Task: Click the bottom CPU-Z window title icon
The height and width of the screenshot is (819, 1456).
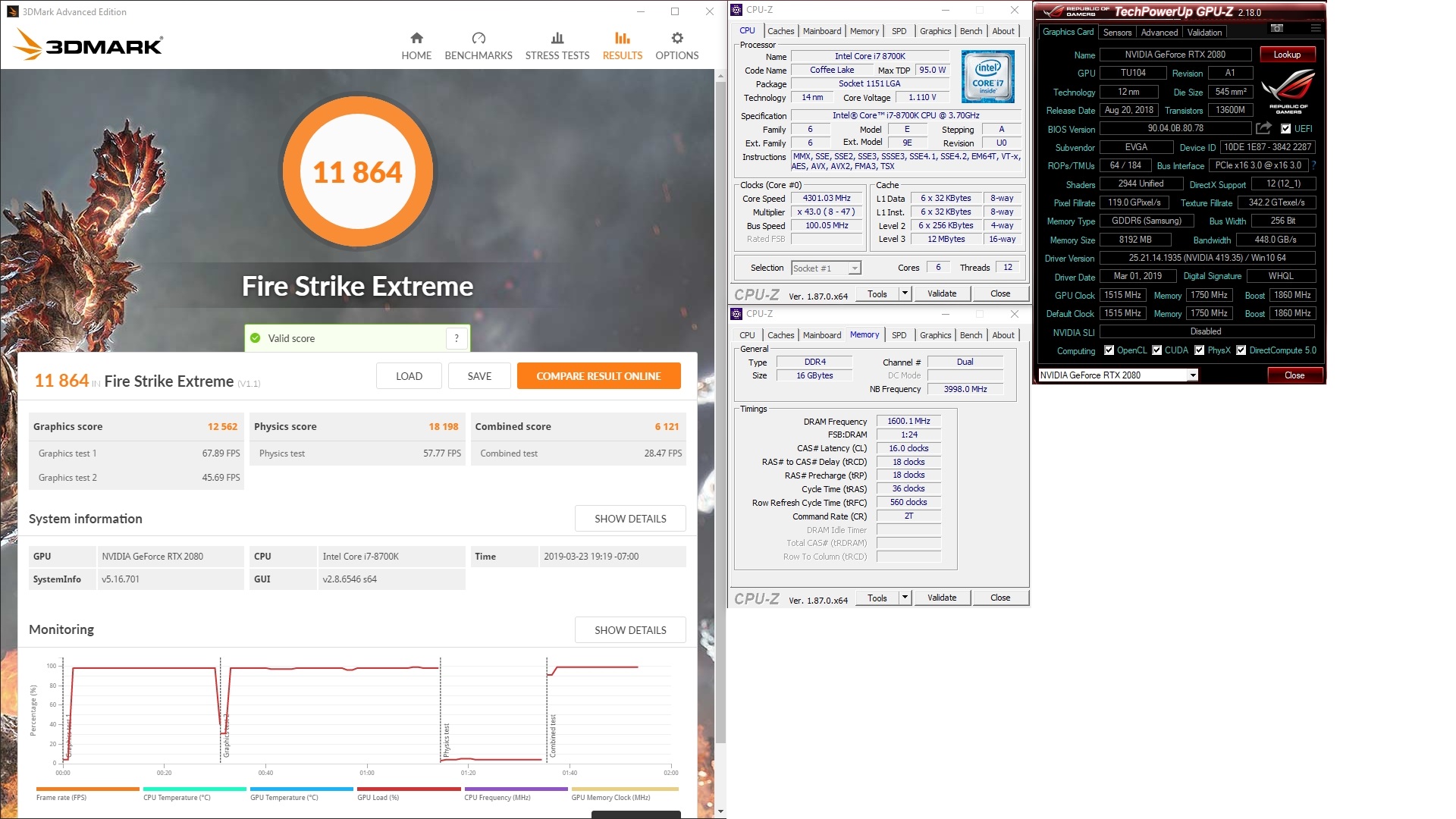Action: point(736,314)
